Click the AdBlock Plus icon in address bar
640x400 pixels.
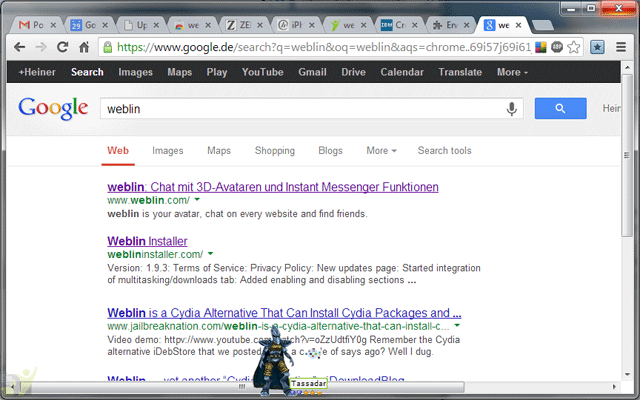coord(557,47)
